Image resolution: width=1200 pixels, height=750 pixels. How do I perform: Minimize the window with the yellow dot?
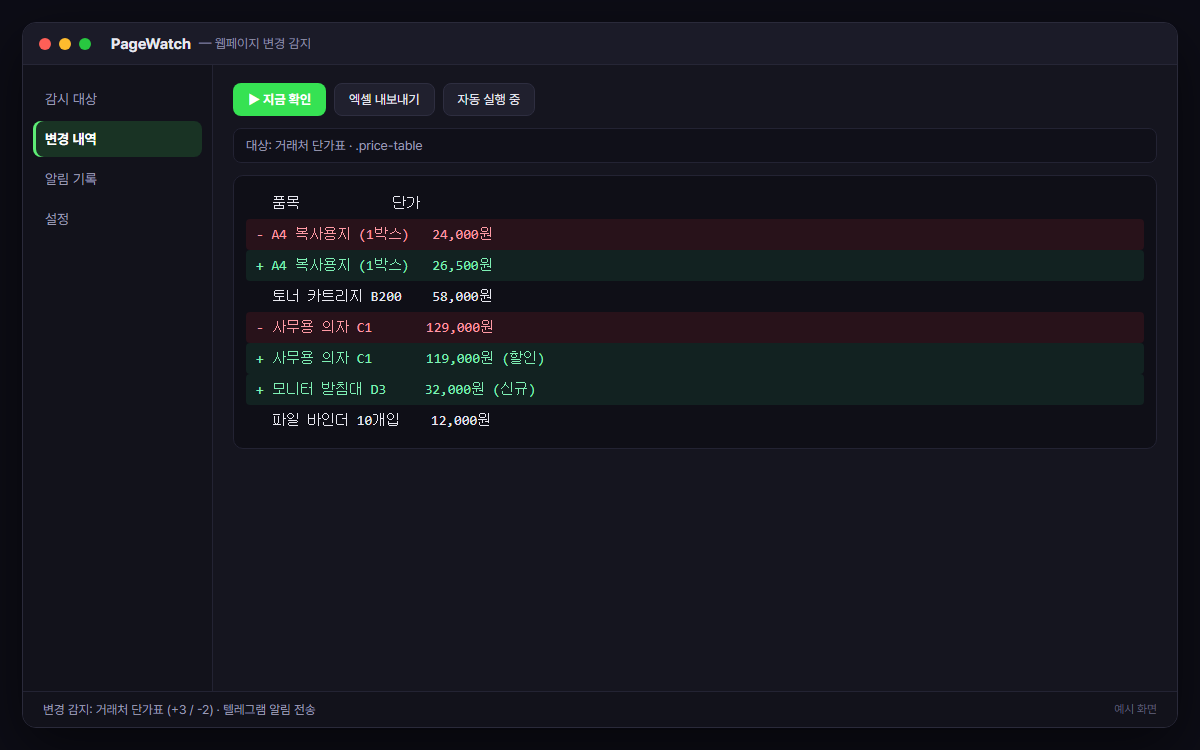pos(65,44)
